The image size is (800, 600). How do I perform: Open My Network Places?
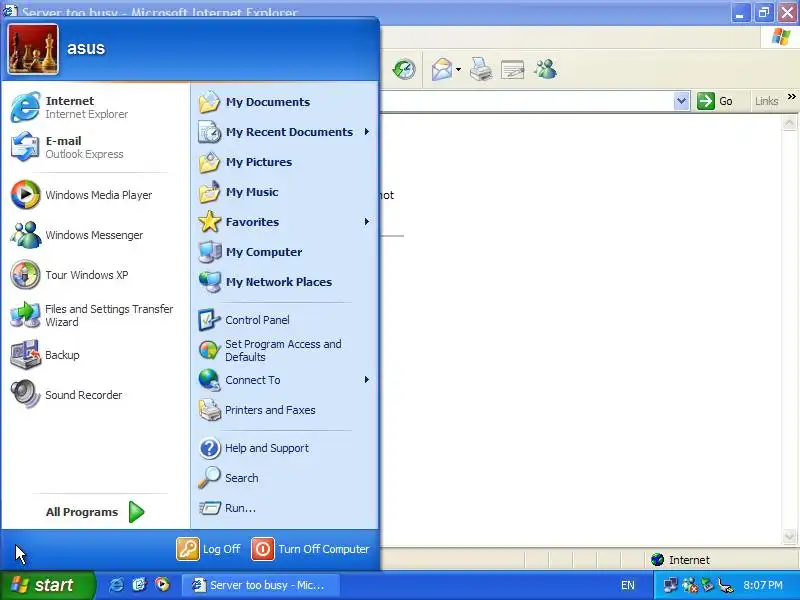pyautogui.click(x=284, y=282)
